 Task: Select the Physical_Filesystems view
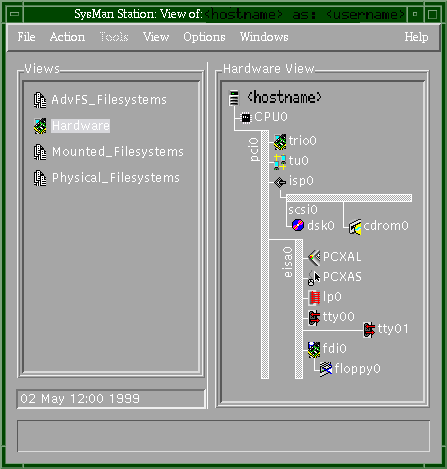coord(106,178)
